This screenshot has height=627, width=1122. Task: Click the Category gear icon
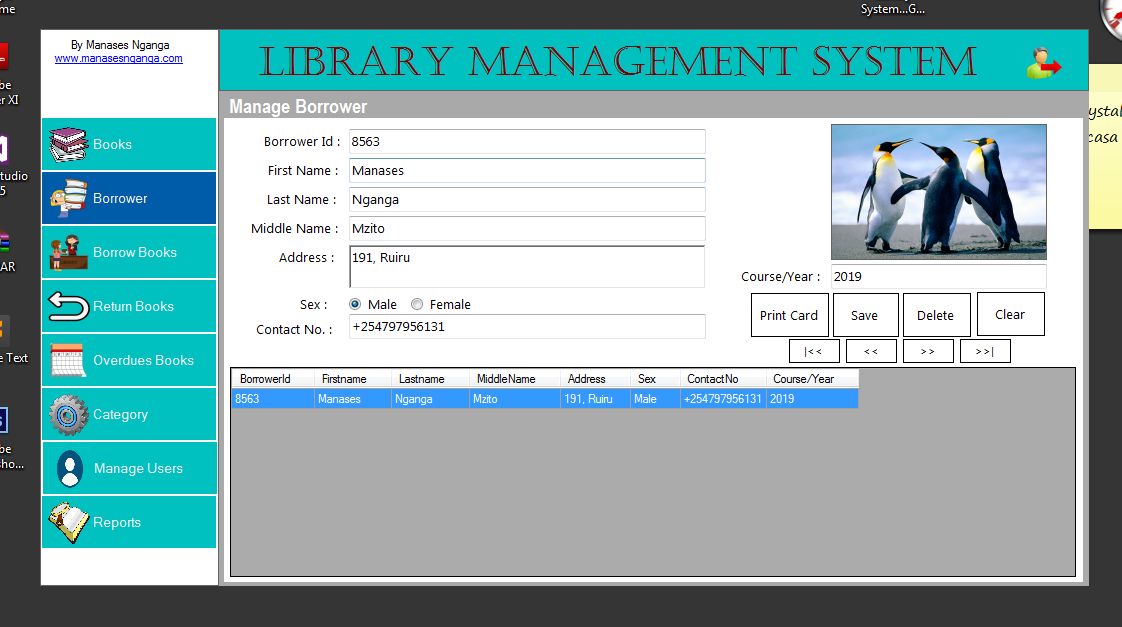click(x=68, y=415)
